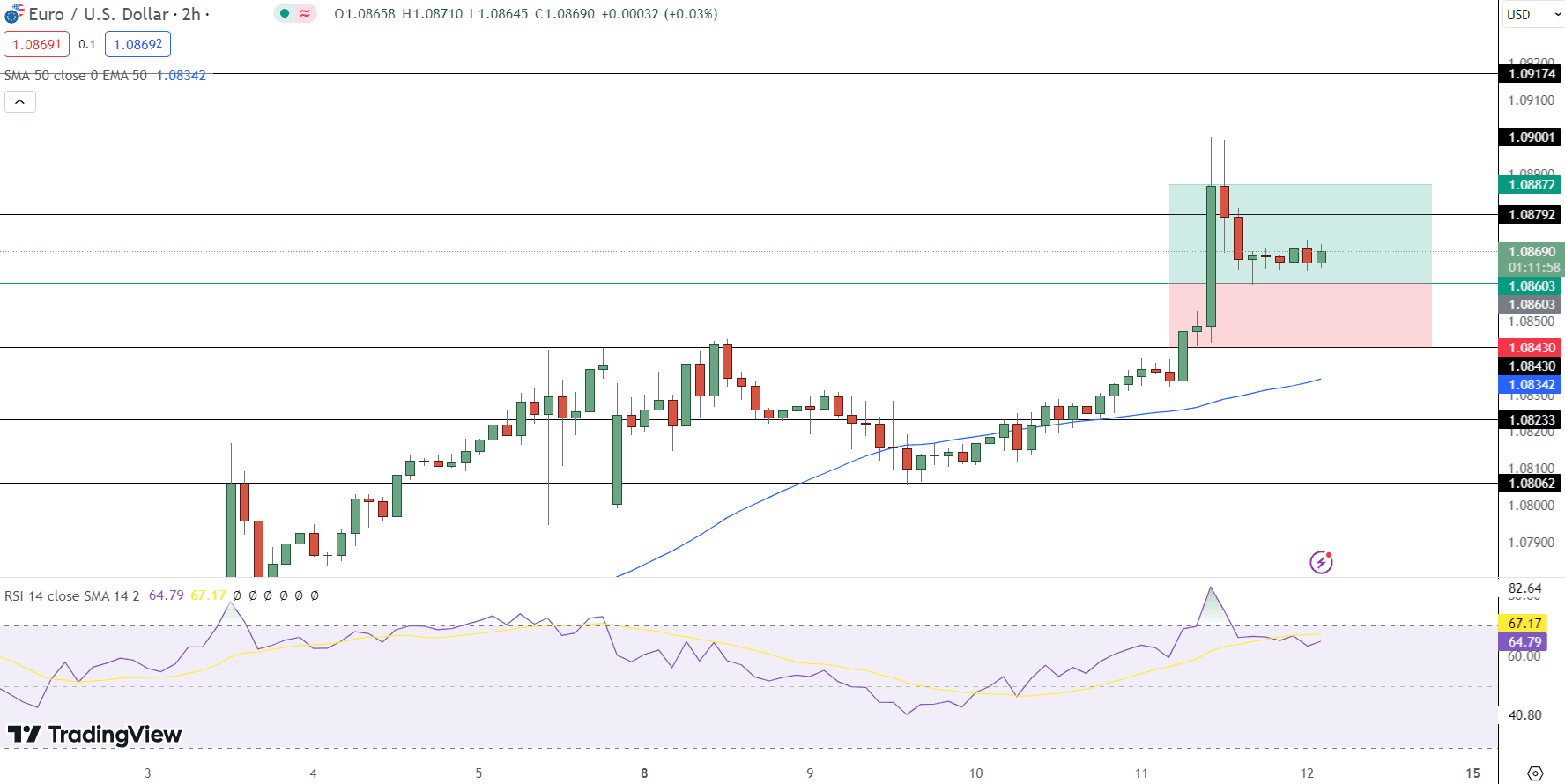This screenshot has width=1565, height=784.
Task: Click date 8 on the time axis
Action: pyautogui.click(x=644, y=773)
